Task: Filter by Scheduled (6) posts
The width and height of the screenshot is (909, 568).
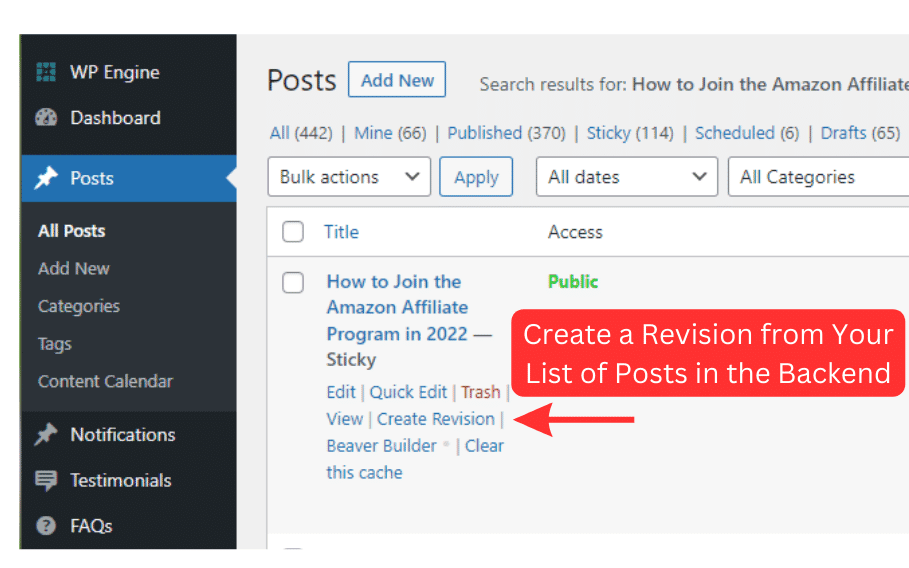Action: tap(747, 133)
